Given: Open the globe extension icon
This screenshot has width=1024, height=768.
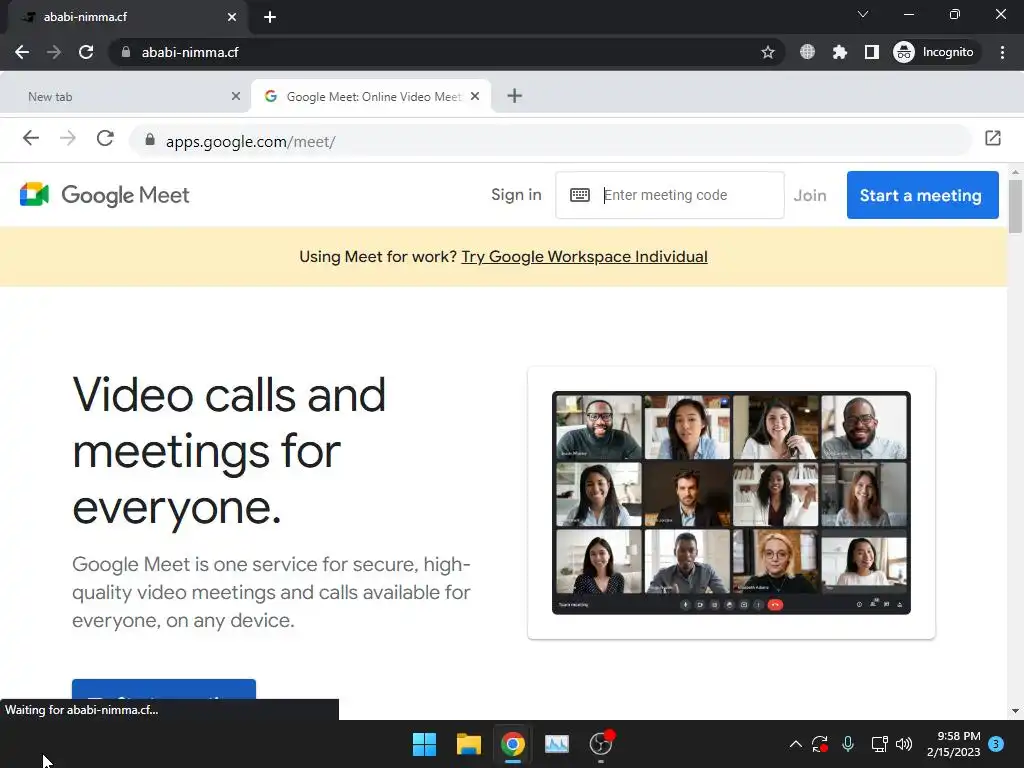Looking at the screenshot, I should pos(807,52).
